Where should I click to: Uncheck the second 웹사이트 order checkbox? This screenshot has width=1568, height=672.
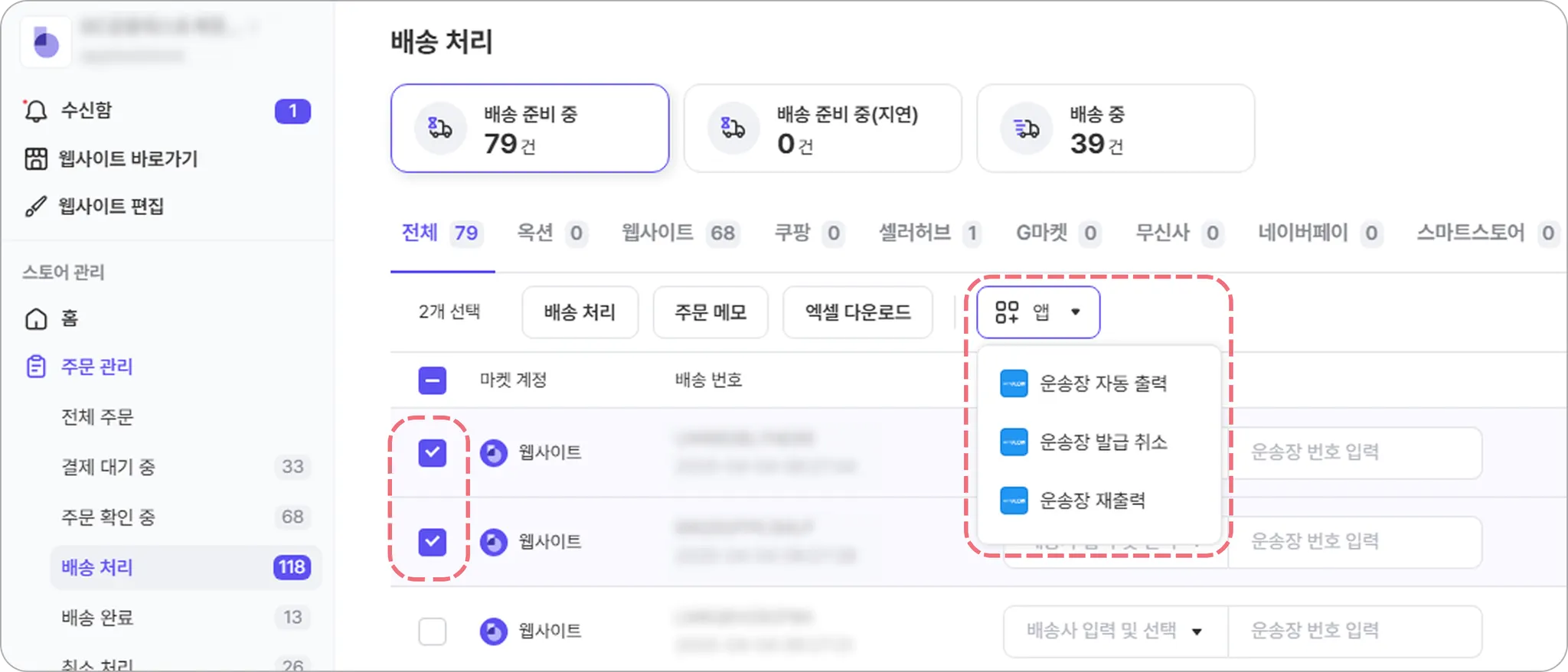tap(432, 542)
